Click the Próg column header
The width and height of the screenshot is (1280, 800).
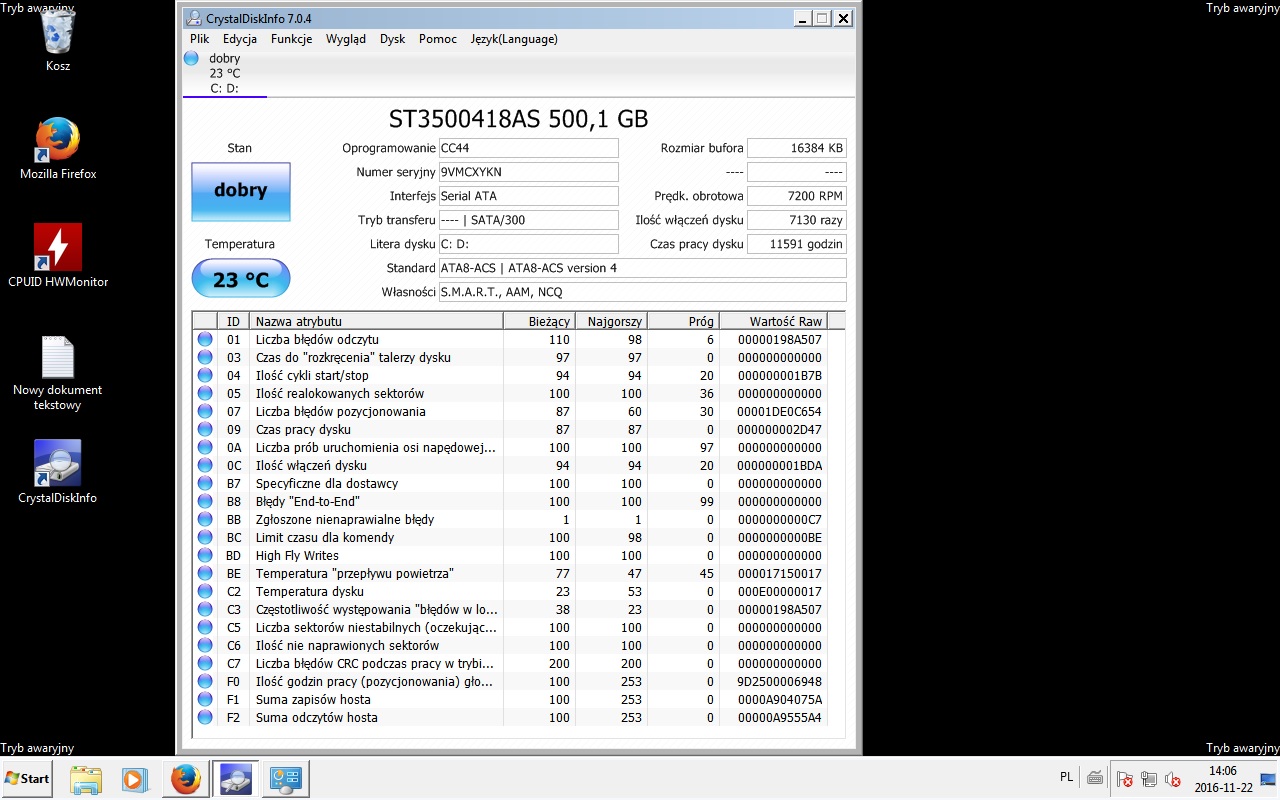click(x=684, y=321)
